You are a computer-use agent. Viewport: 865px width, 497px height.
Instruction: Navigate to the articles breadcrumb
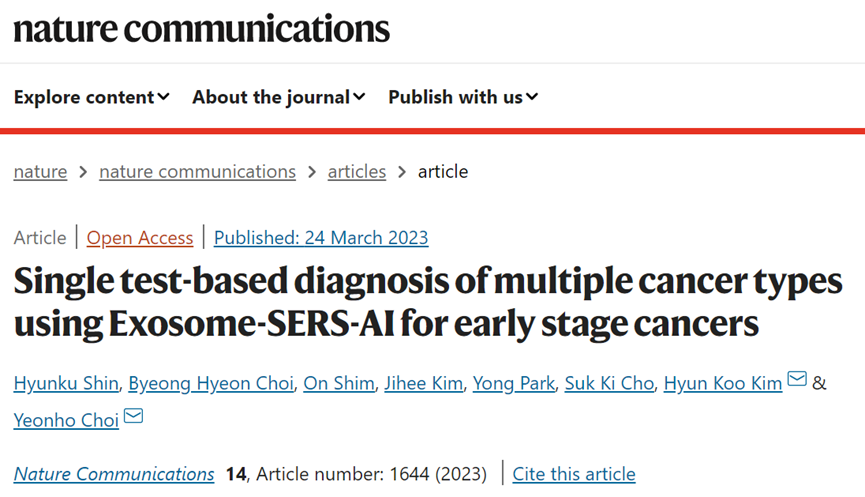pos(357,172)
